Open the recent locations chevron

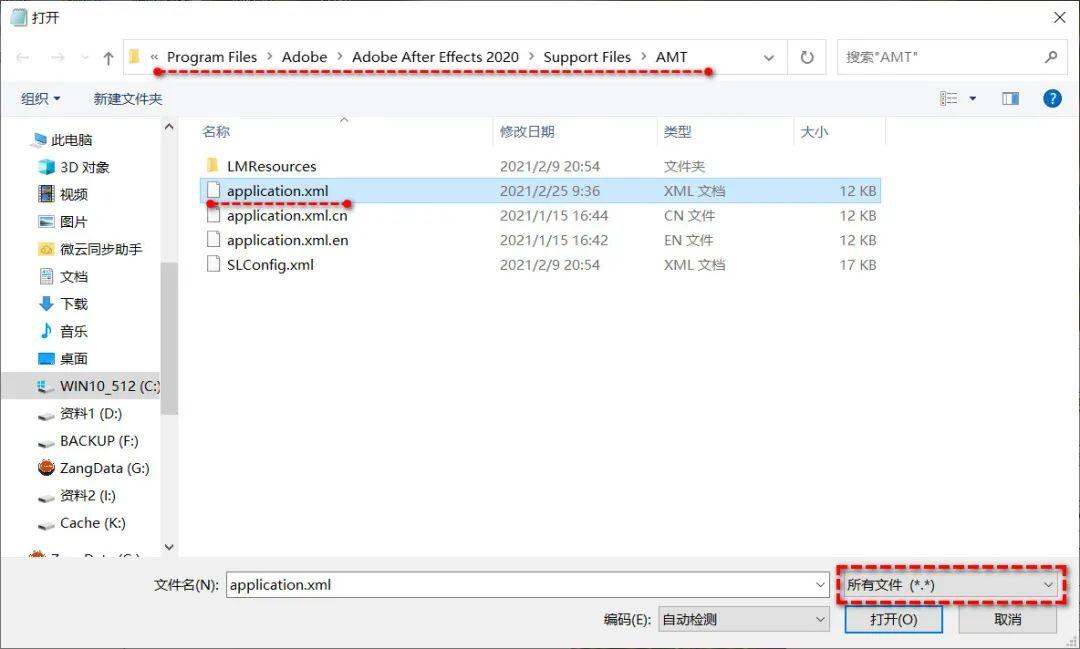(85, 58)
